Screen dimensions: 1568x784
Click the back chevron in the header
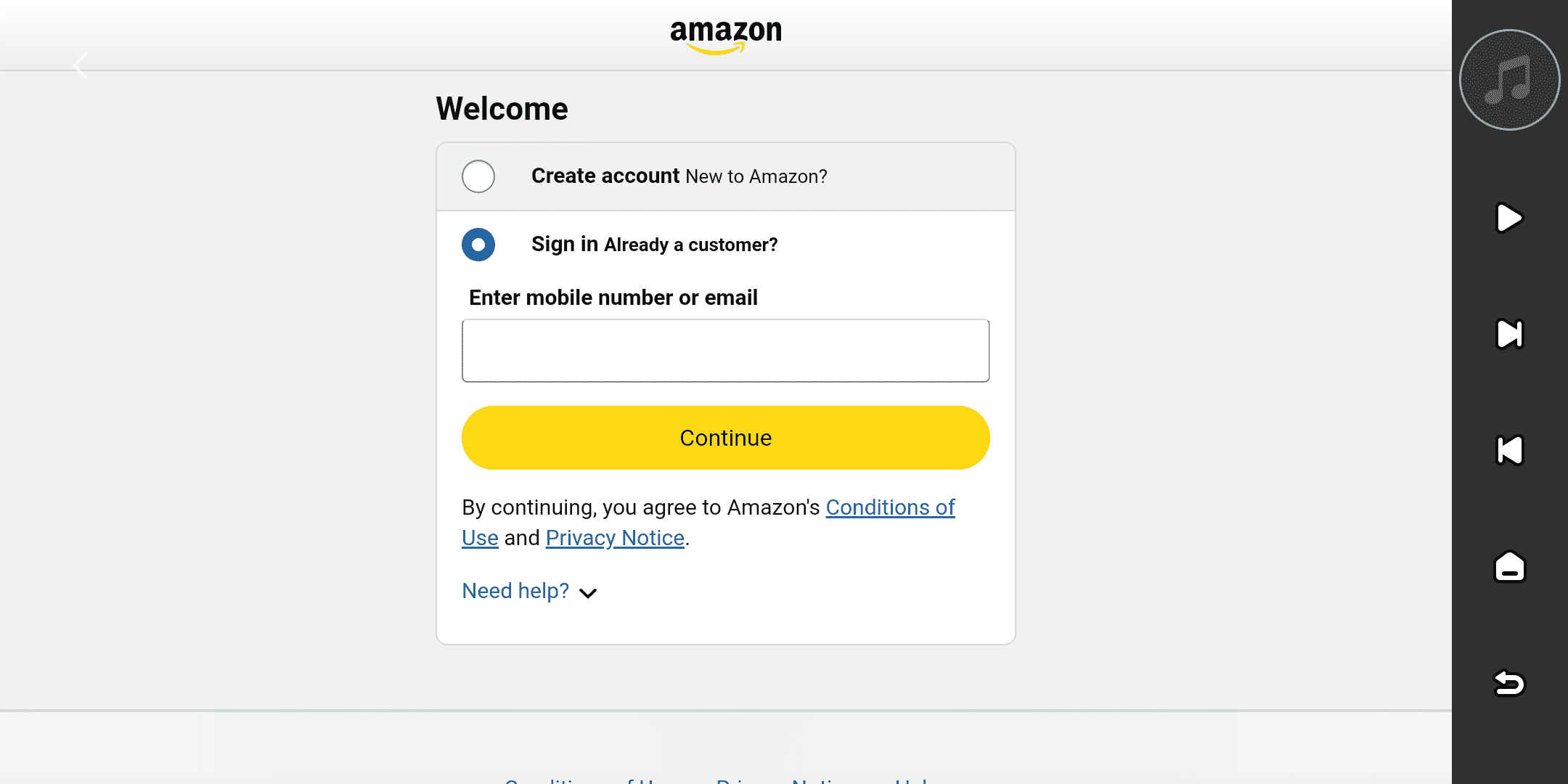point(81,65)
